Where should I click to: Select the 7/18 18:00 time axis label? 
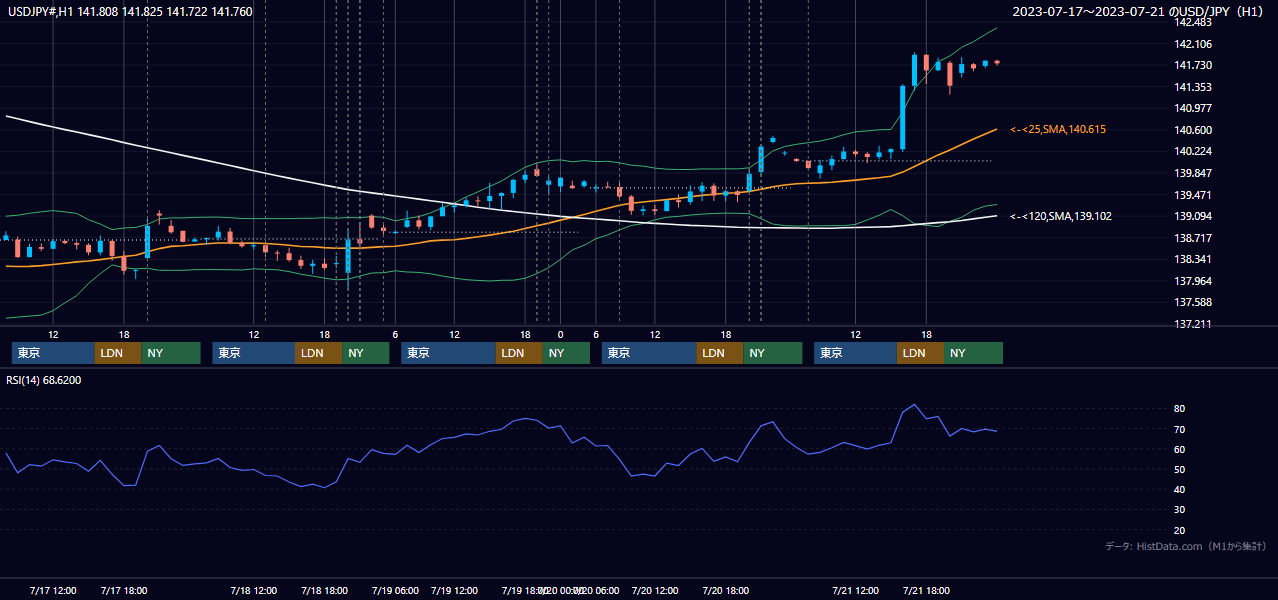point(324,591)
